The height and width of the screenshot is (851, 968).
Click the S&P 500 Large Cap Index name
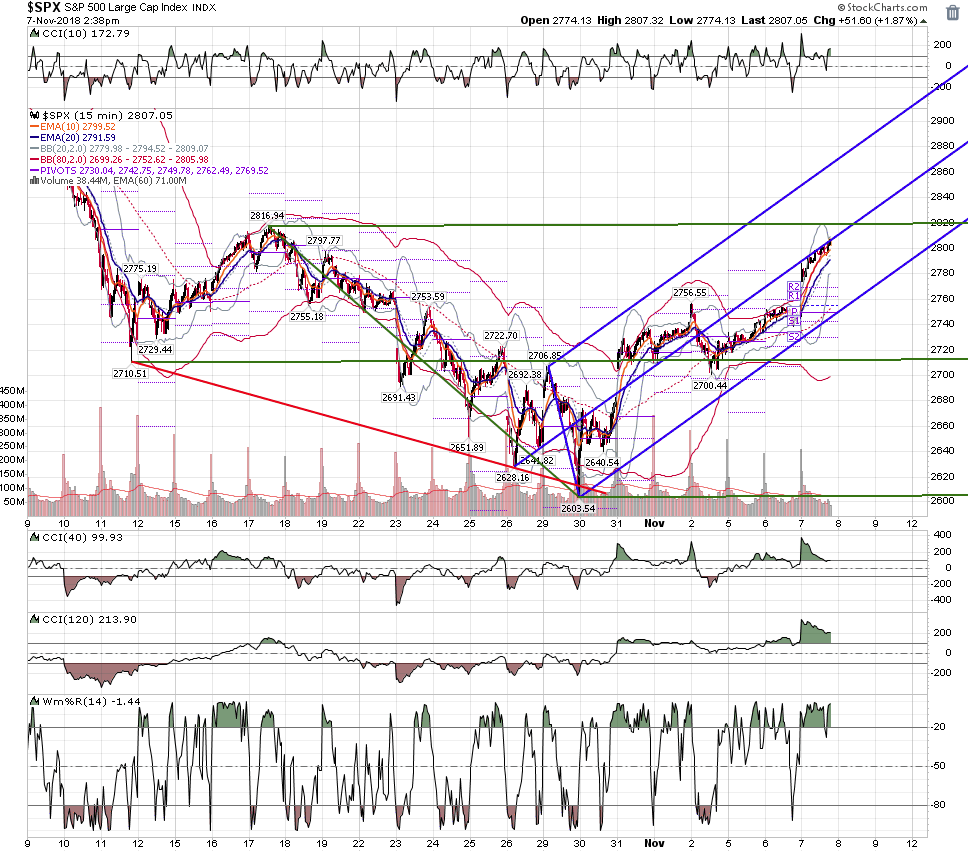pos(127,8)
